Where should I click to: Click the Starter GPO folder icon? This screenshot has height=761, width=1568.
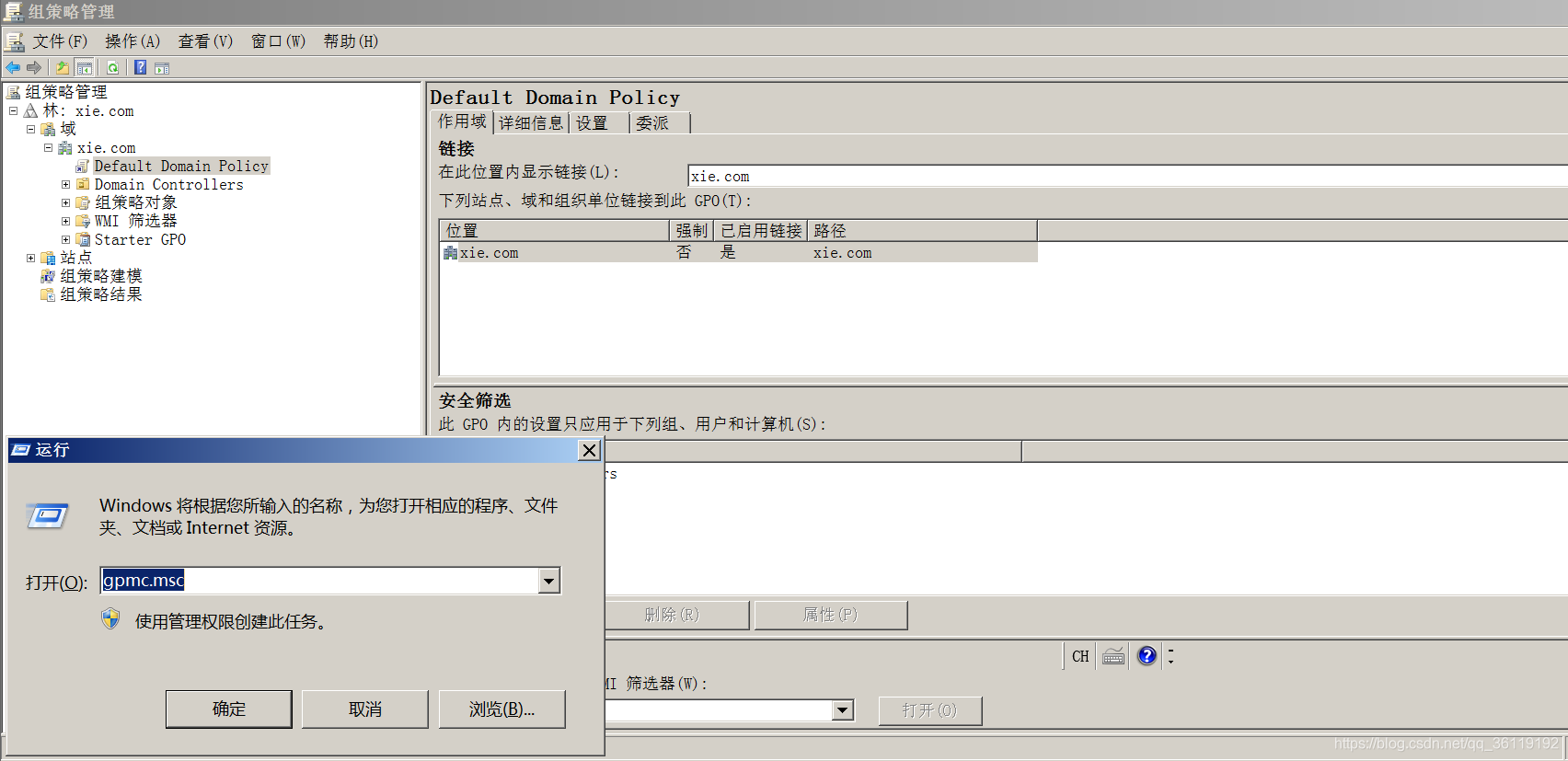point(83,239)
